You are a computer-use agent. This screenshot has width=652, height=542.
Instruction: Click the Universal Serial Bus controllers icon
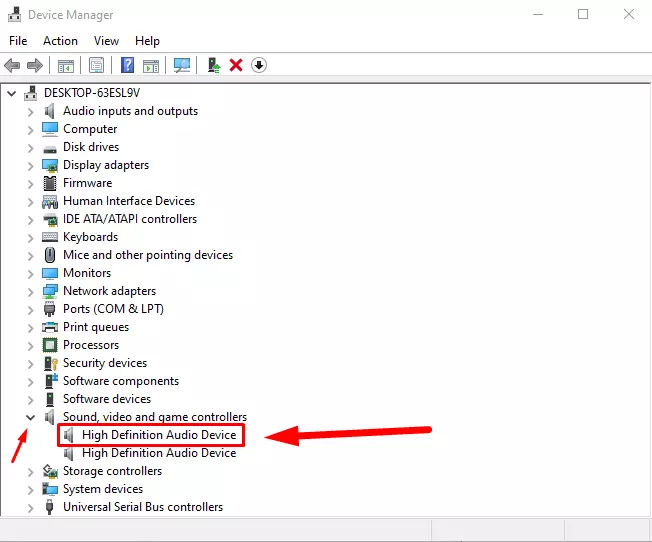pos(49,507)
